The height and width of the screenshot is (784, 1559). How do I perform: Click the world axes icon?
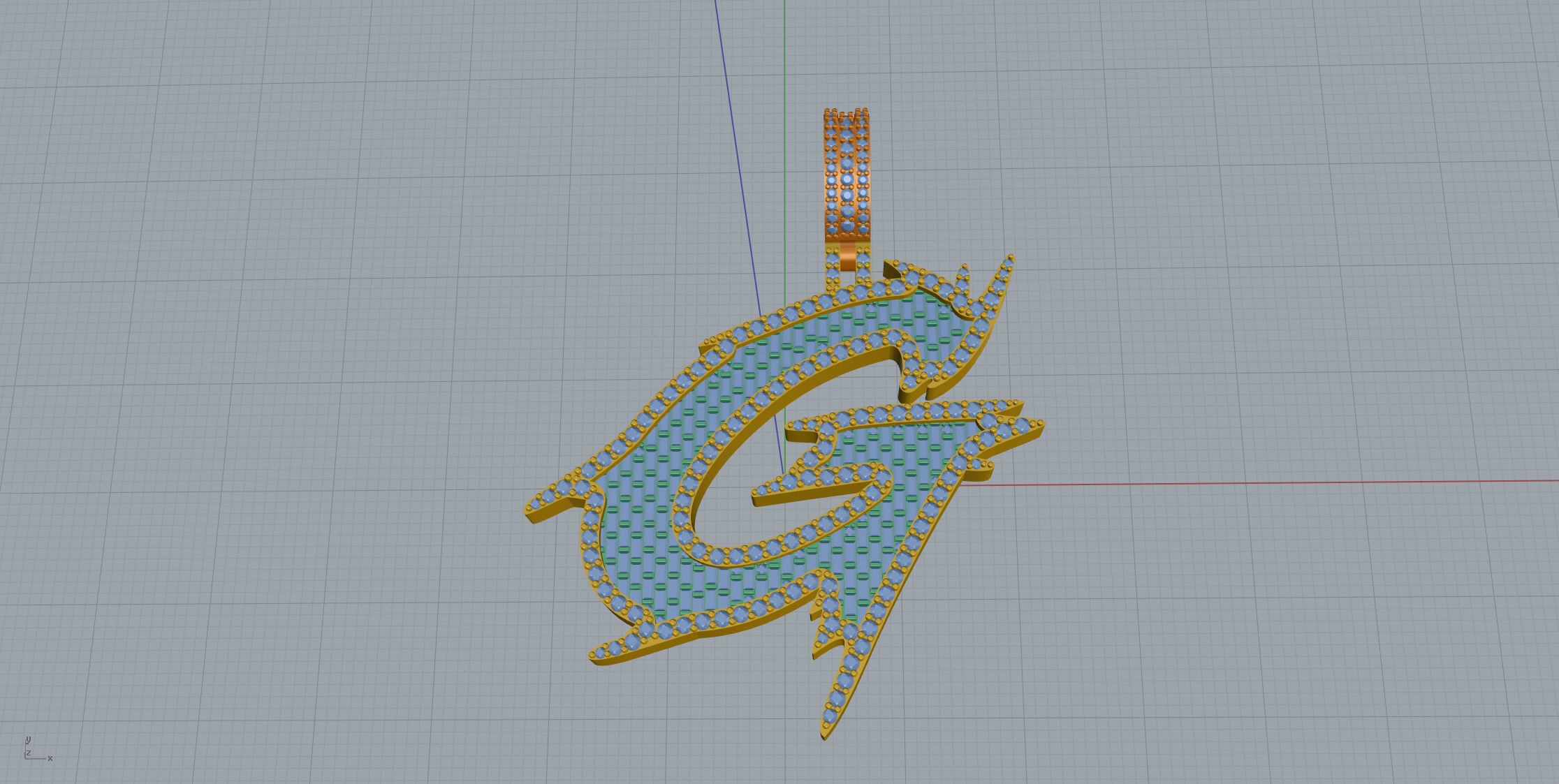click(x=38, y=748)
